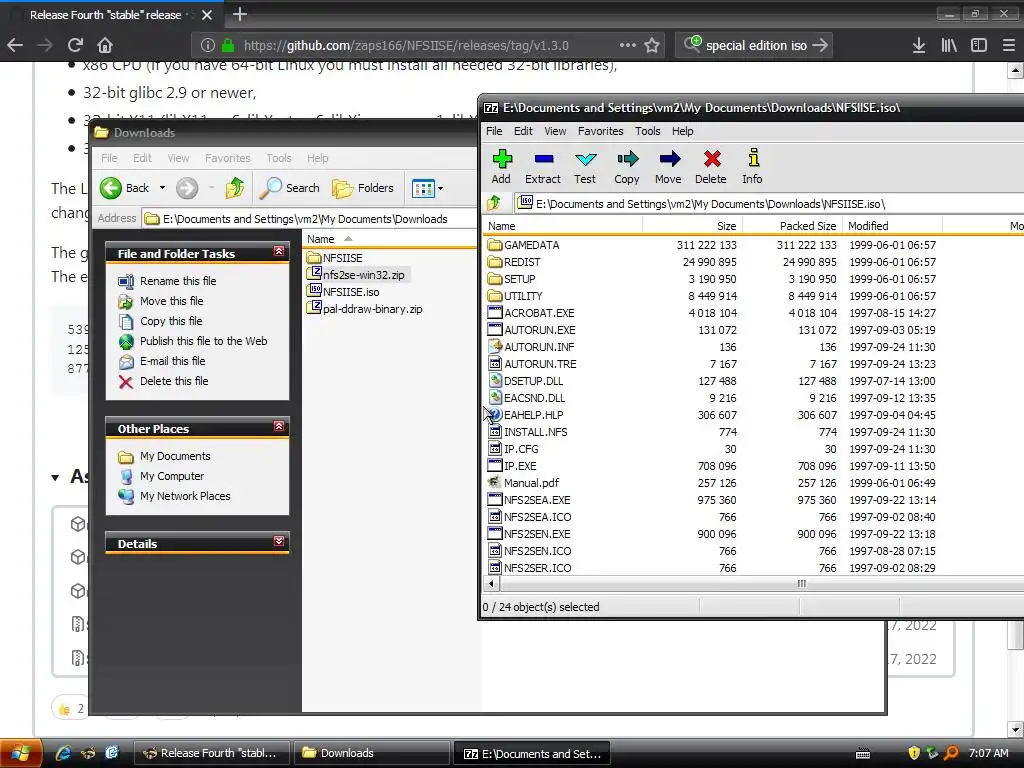Bookmark this page with the star icon
This screenshot has width=1024, height=768.
click(x=652, y=45)
